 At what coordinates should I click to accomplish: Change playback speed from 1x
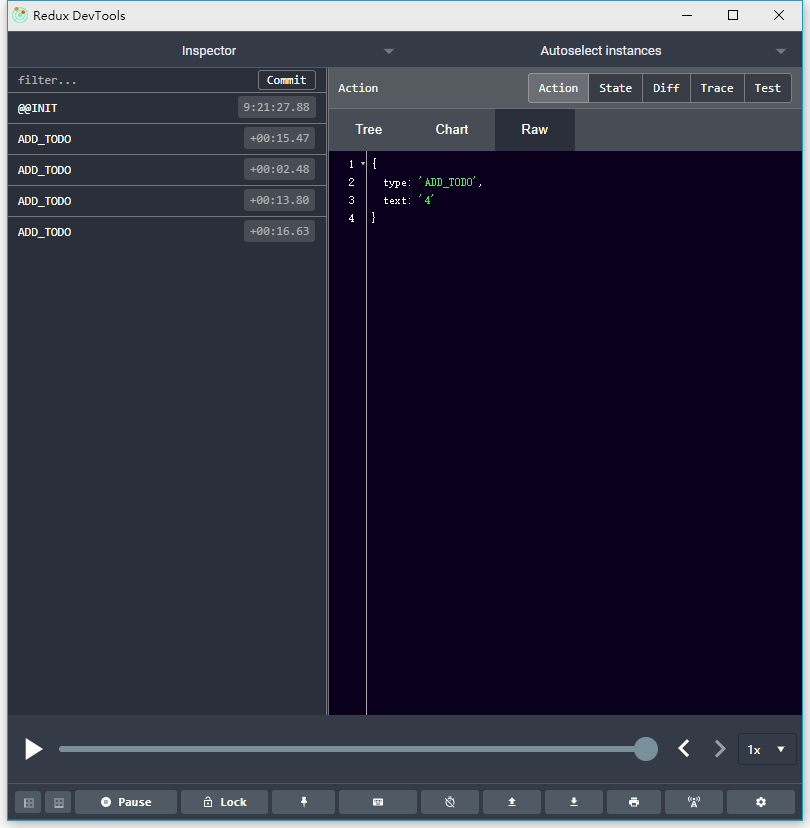(767, 748)
